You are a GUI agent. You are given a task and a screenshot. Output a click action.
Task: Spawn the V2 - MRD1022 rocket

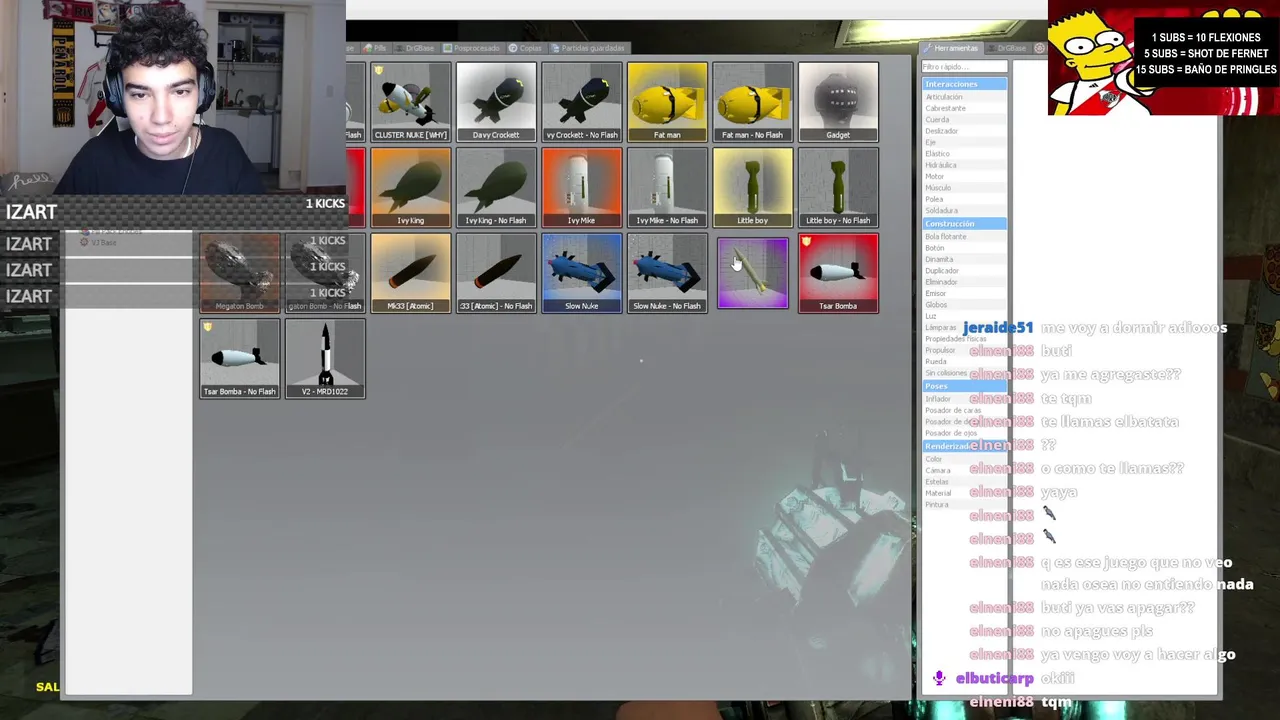(x=325, y=359)
